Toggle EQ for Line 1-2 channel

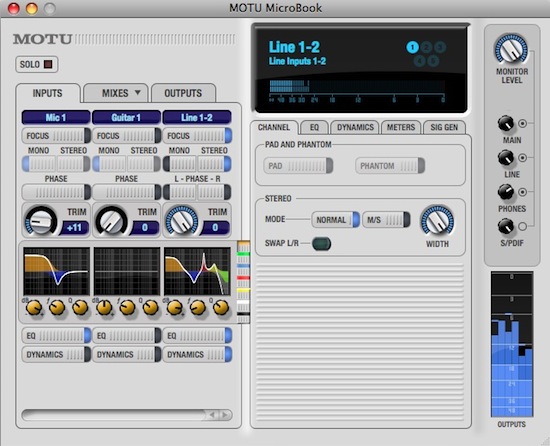[x=197, y=336]
